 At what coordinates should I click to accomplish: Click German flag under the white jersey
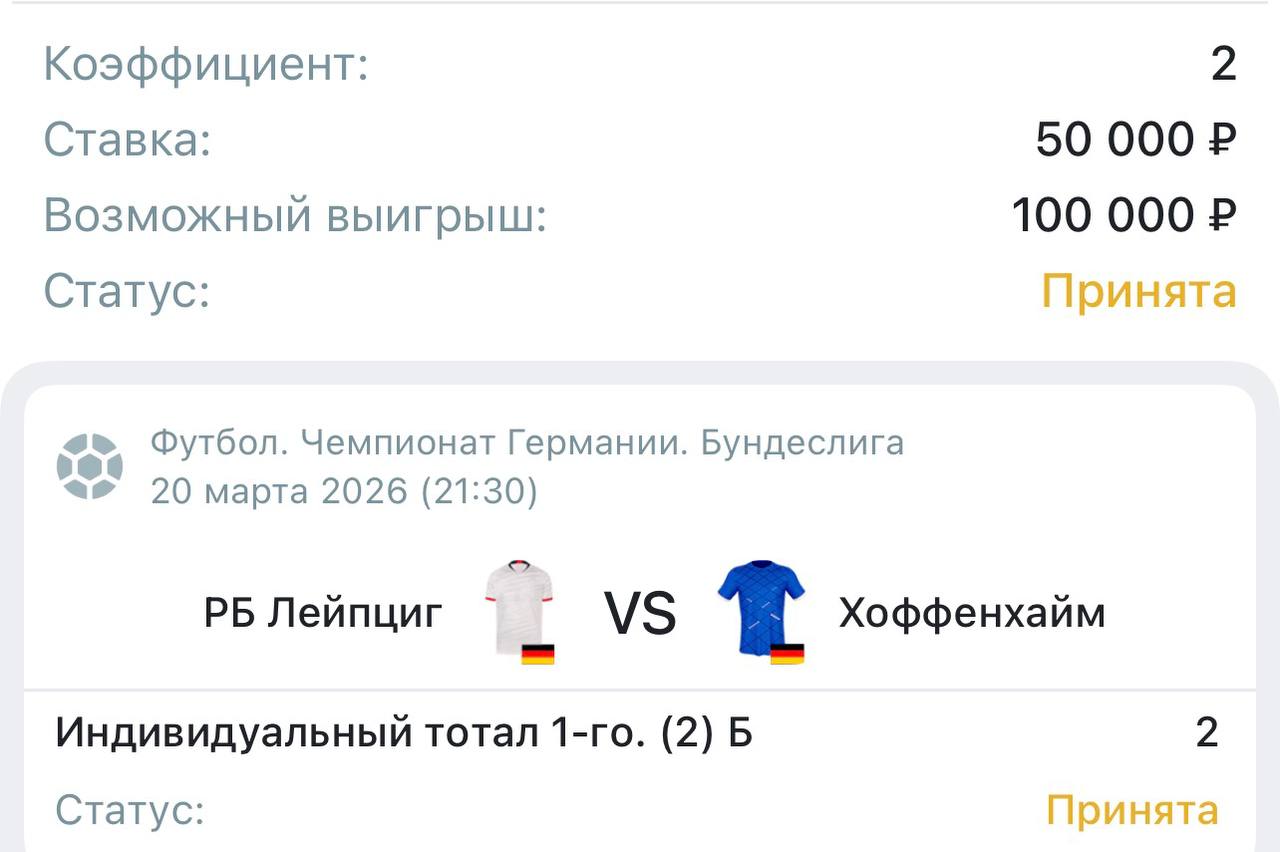(x=538, y=655)
